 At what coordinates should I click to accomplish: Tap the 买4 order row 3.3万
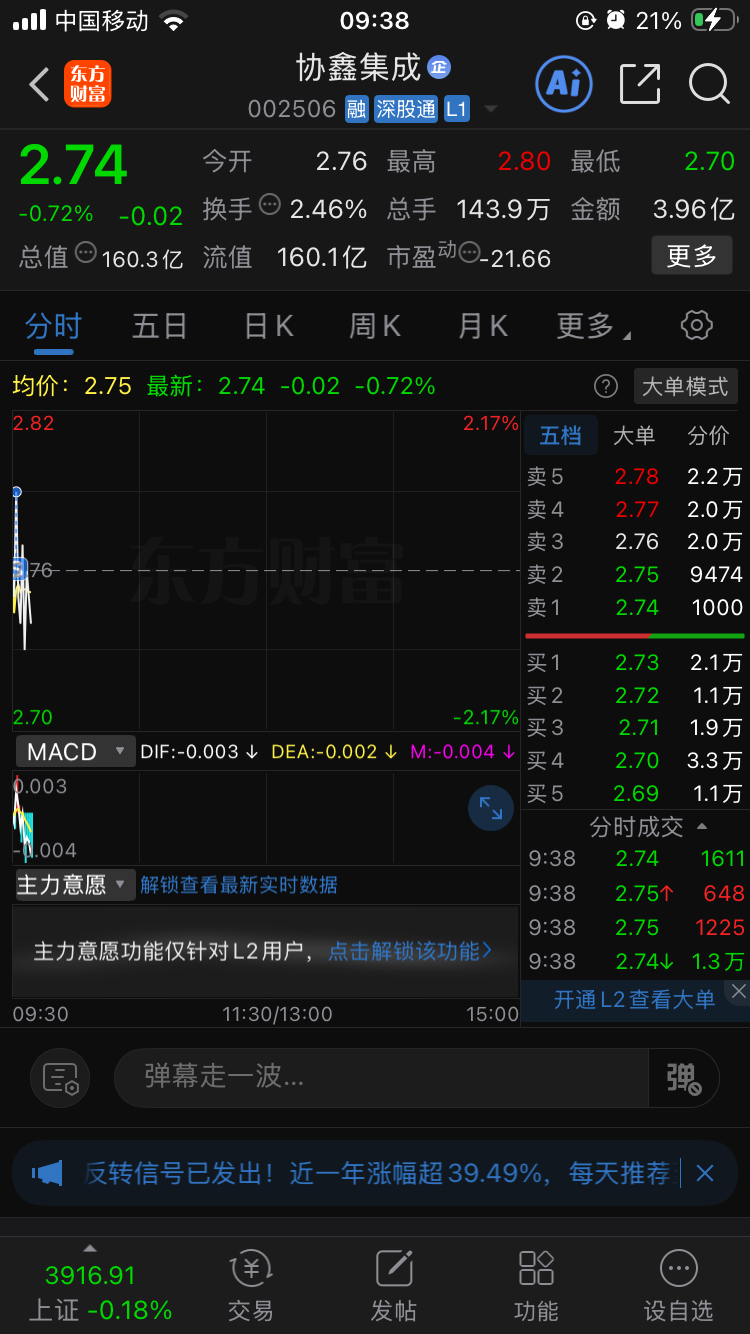635,761
